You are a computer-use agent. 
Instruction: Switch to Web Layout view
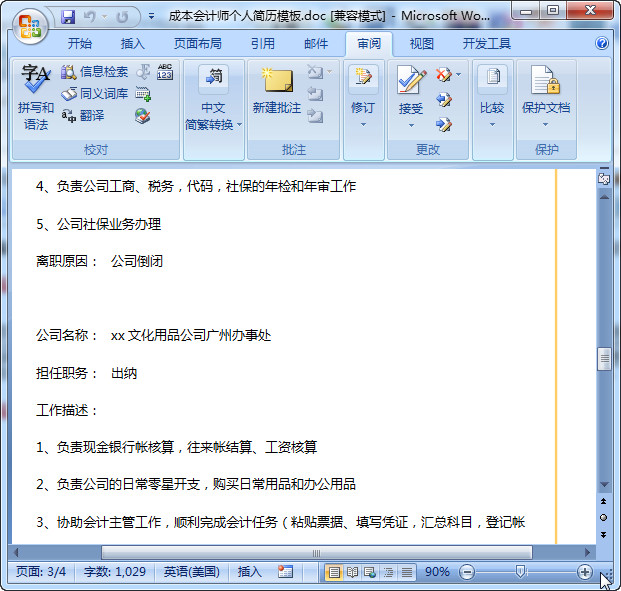370,572
